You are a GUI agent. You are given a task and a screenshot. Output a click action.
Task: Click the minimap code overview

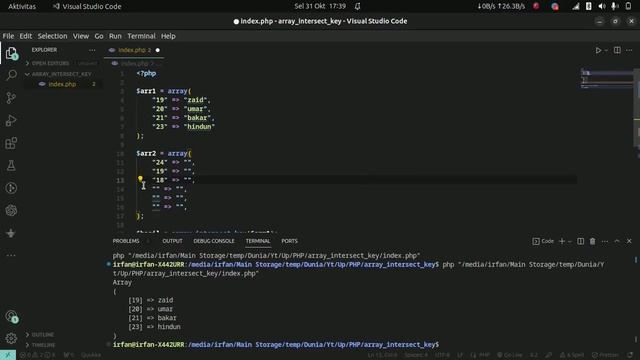tap(607, 78)
